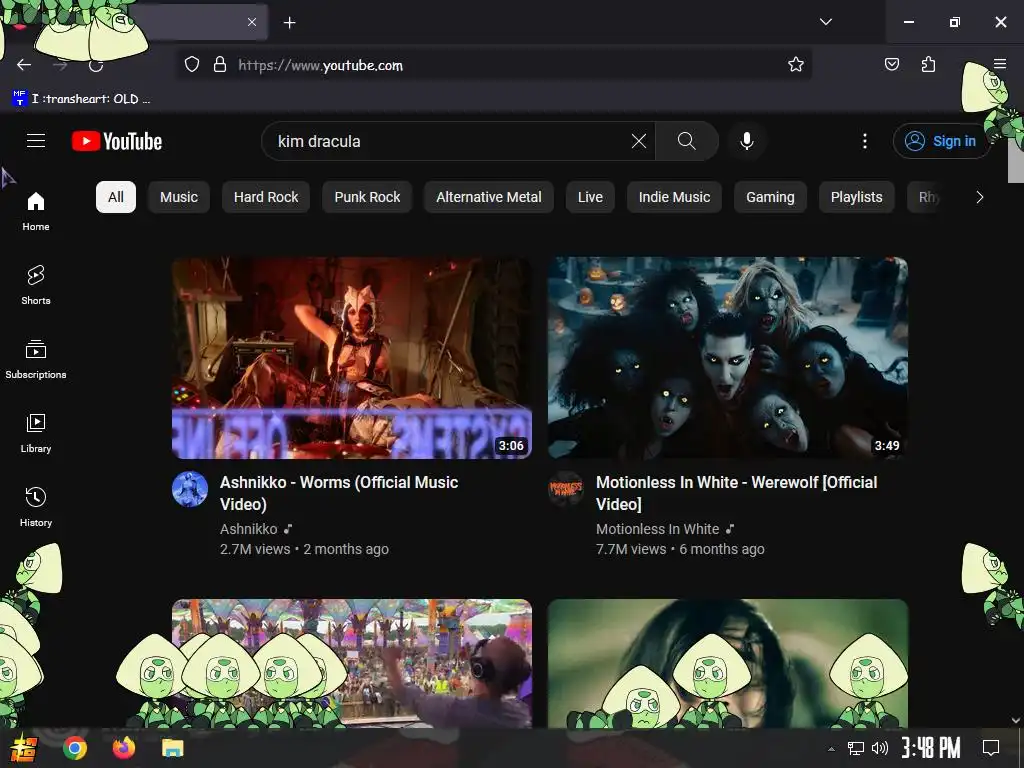Open site tracking protection shield icon
1024x768 pixels.
pyautogui.click(x=191, y=65)
